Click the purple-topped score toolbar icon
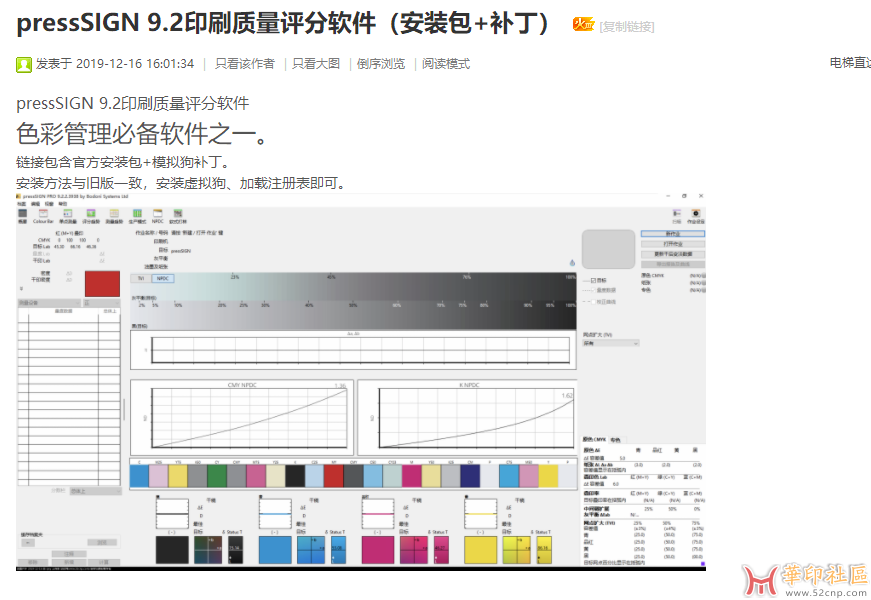The width and height of the screenshot is (871, 600). pos(91,216)
